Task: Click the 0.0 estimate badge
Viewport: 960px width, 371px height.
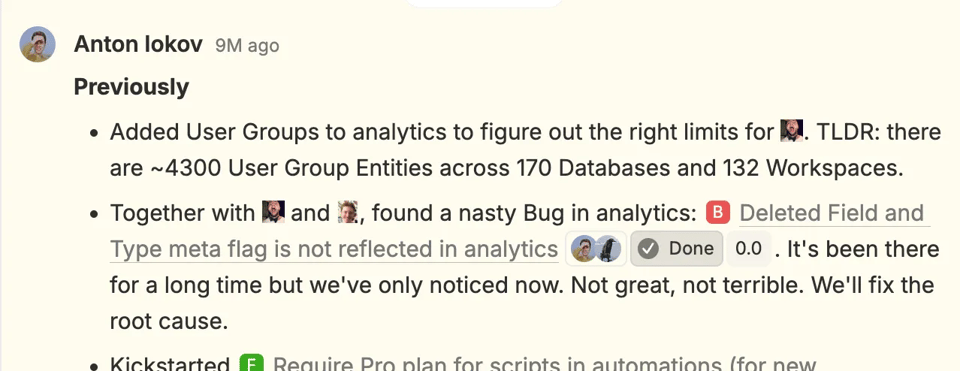Action: pyautogui.click(x=748, y=249)
